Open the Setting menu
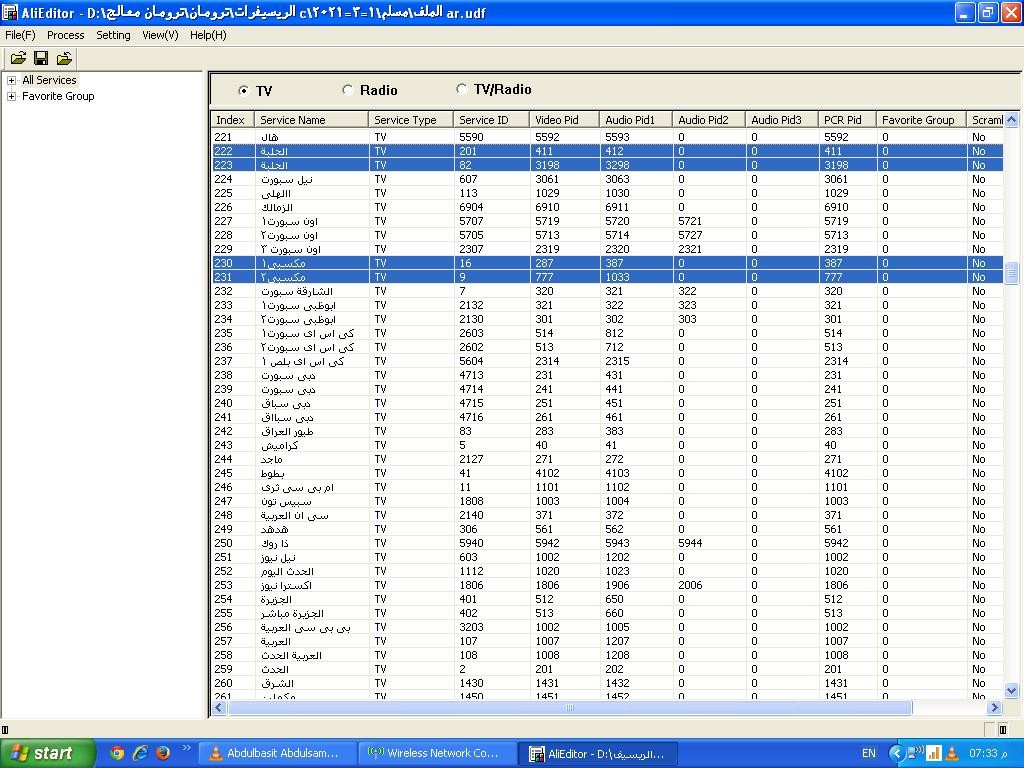 coord(113,35)
